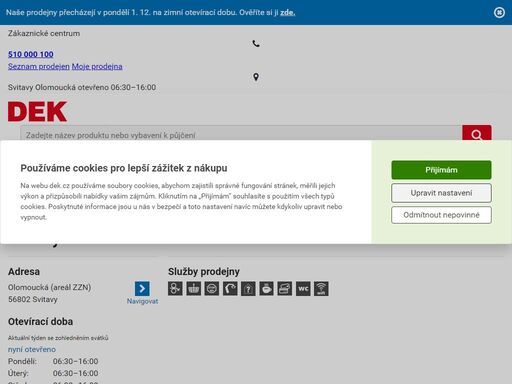Click the 'Zákaznické centrum' label
The image size is (512, 384).
point(44,33)
